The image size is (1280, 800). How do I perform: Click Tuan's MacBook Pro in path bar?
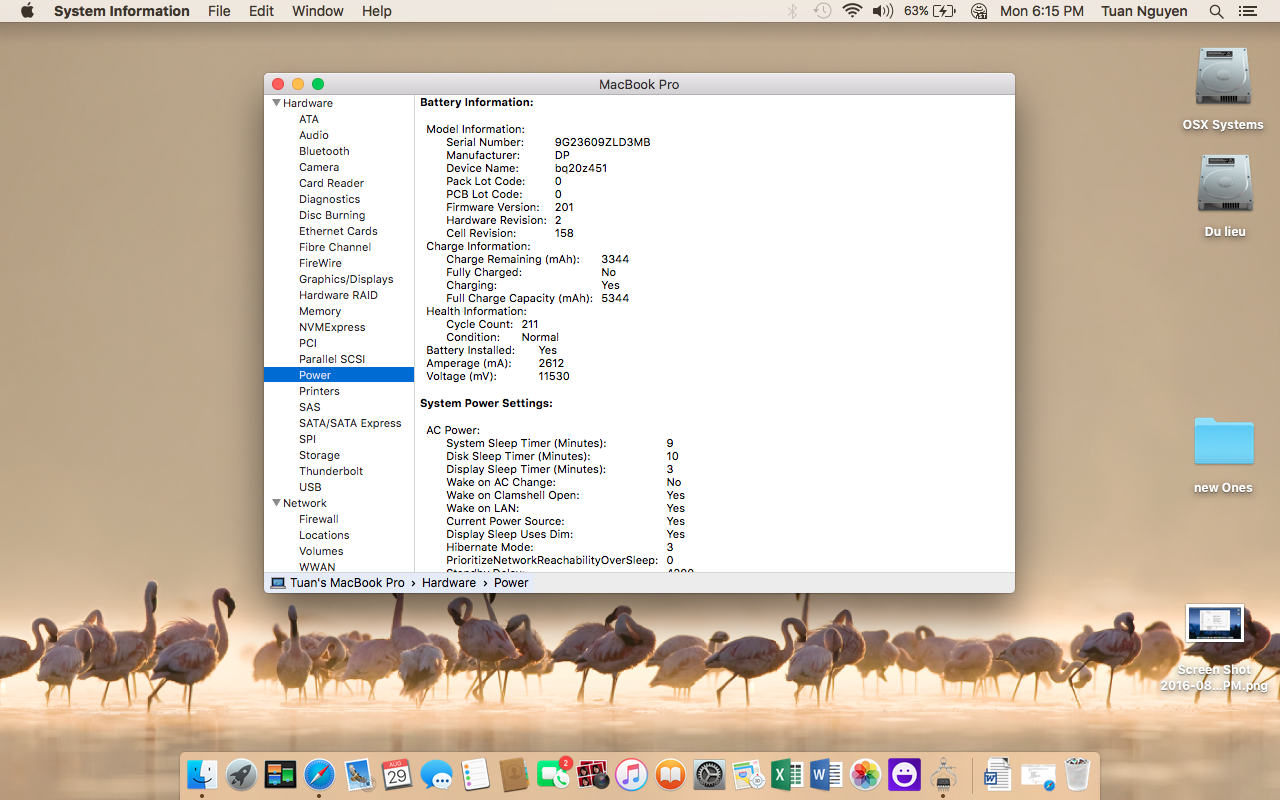347,582
